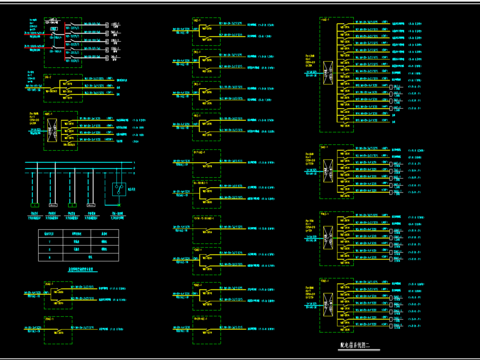Image resolution: width=480 pixels, height=360 pixels.
Task: Click the dashed green box of top middle panel
Action: tap(206, 32)
